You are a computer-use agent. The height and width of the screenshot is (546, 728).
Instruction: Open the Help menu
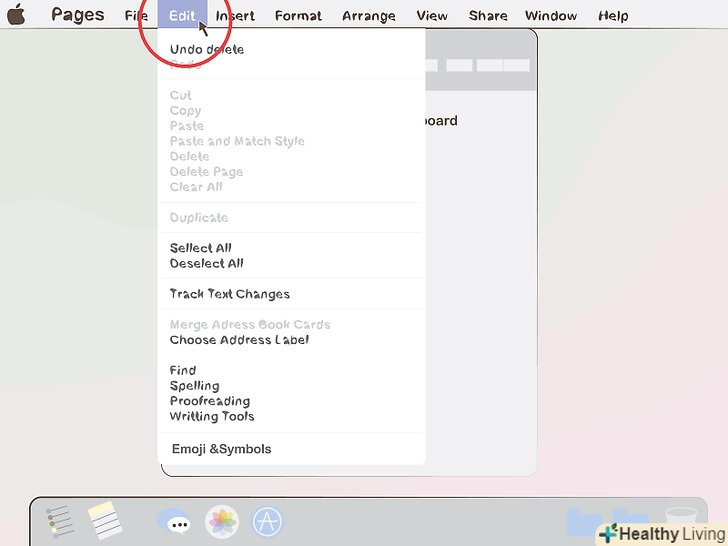(613, 16)
